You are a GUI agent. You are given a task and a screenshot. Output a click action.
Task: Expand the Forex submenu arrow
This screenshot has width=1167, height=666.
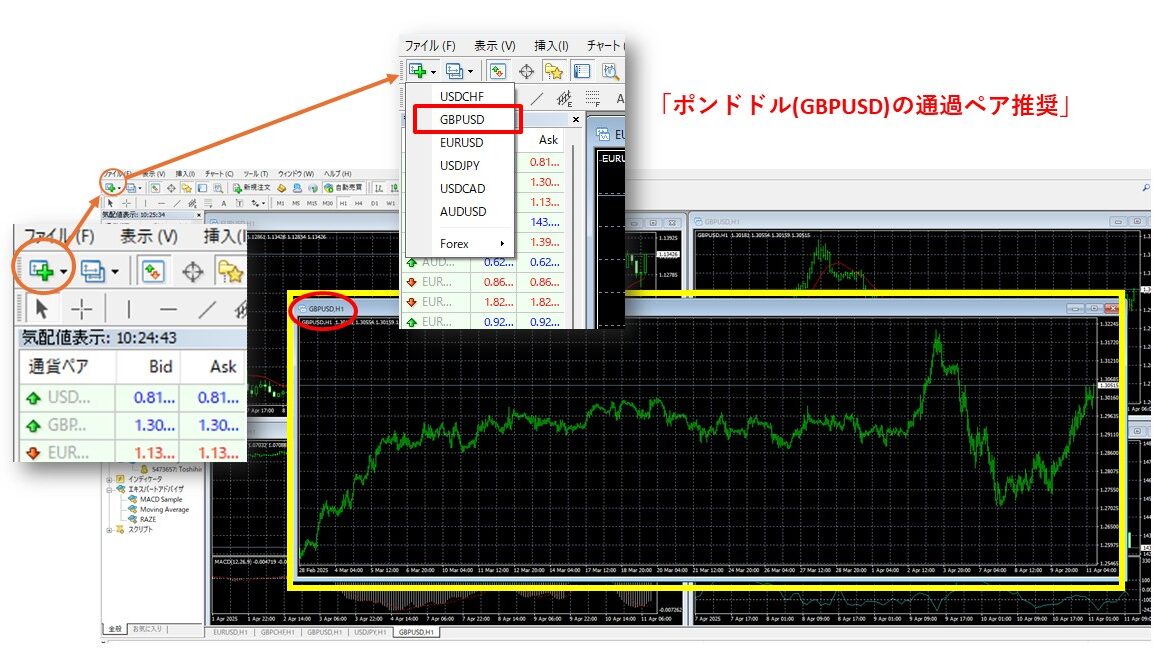coord(502,243)
